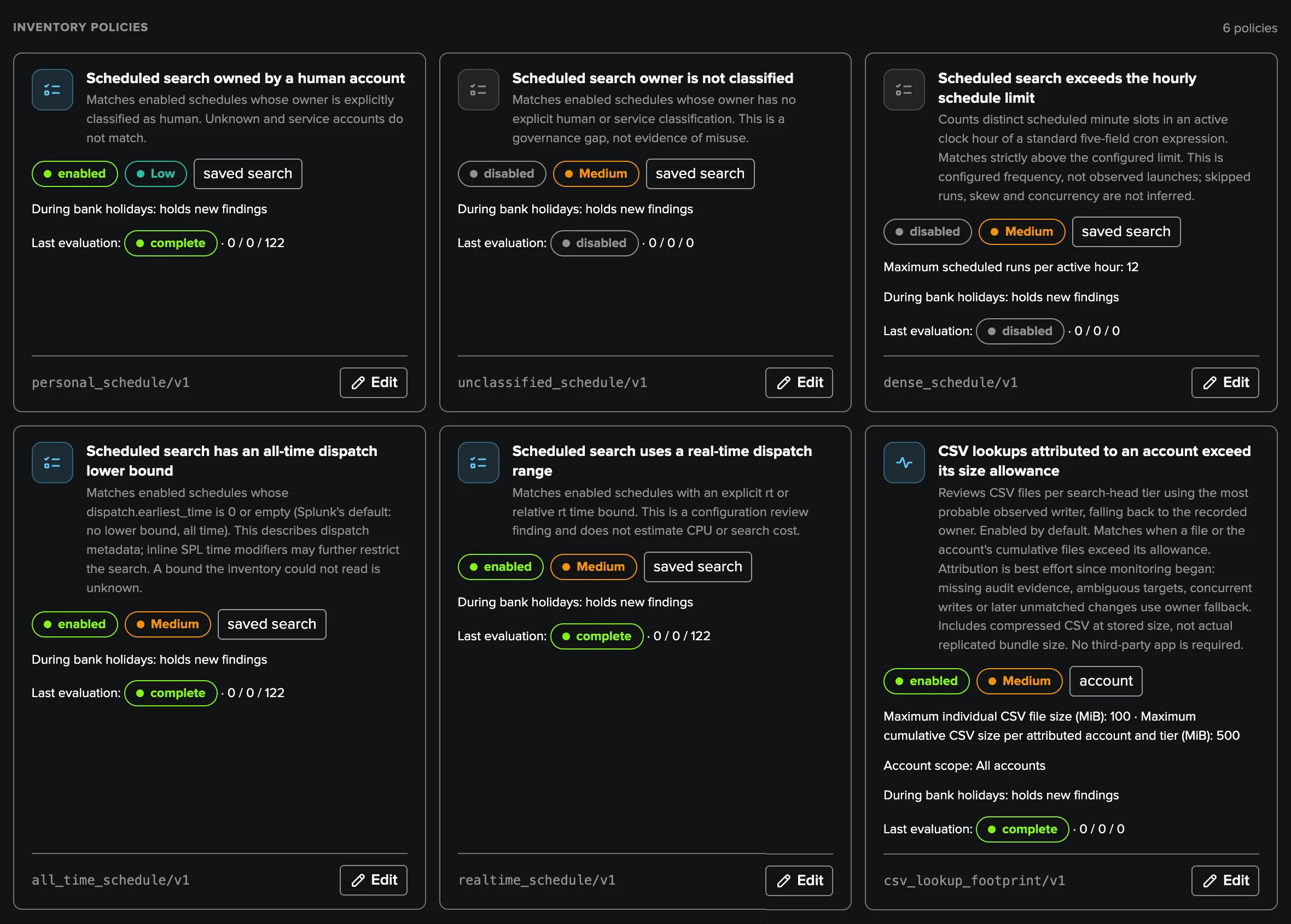The width and height of the screenshot is (1291, 924).
Task: Click 'saved search' tag on personal_schedule card
Action: (x=248, y=173)
